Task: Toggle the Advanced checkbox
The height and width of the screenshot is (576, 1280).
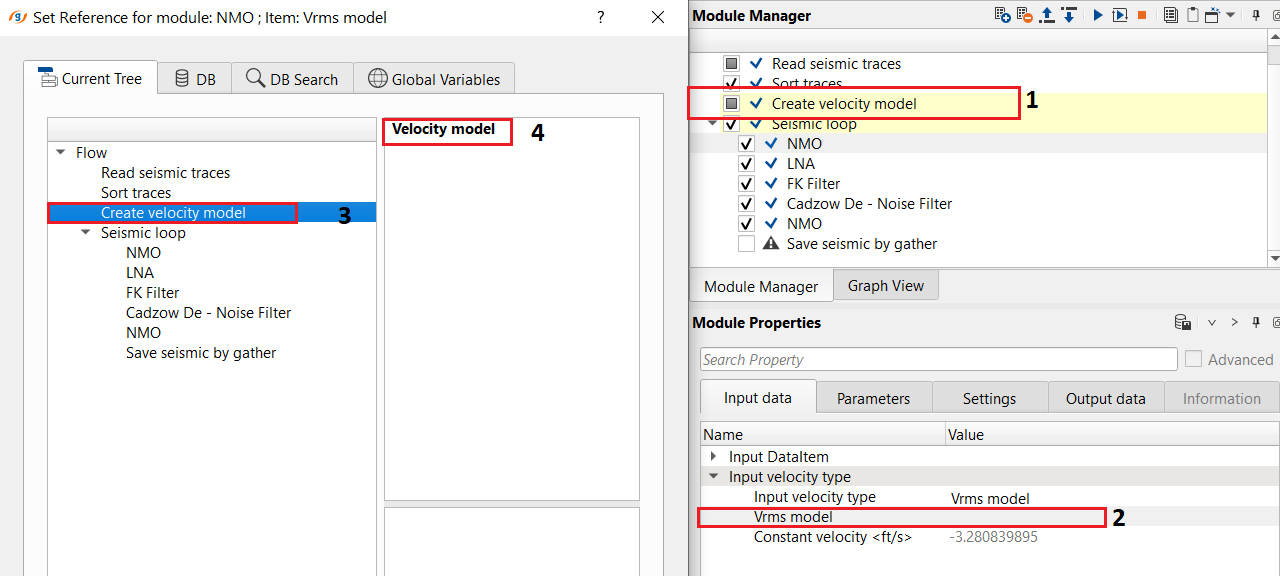Action: pos(1193,359)
